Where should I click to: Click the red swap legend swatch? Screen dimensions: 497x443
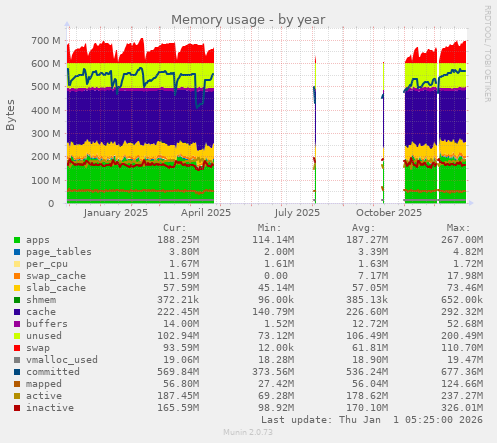17,348
